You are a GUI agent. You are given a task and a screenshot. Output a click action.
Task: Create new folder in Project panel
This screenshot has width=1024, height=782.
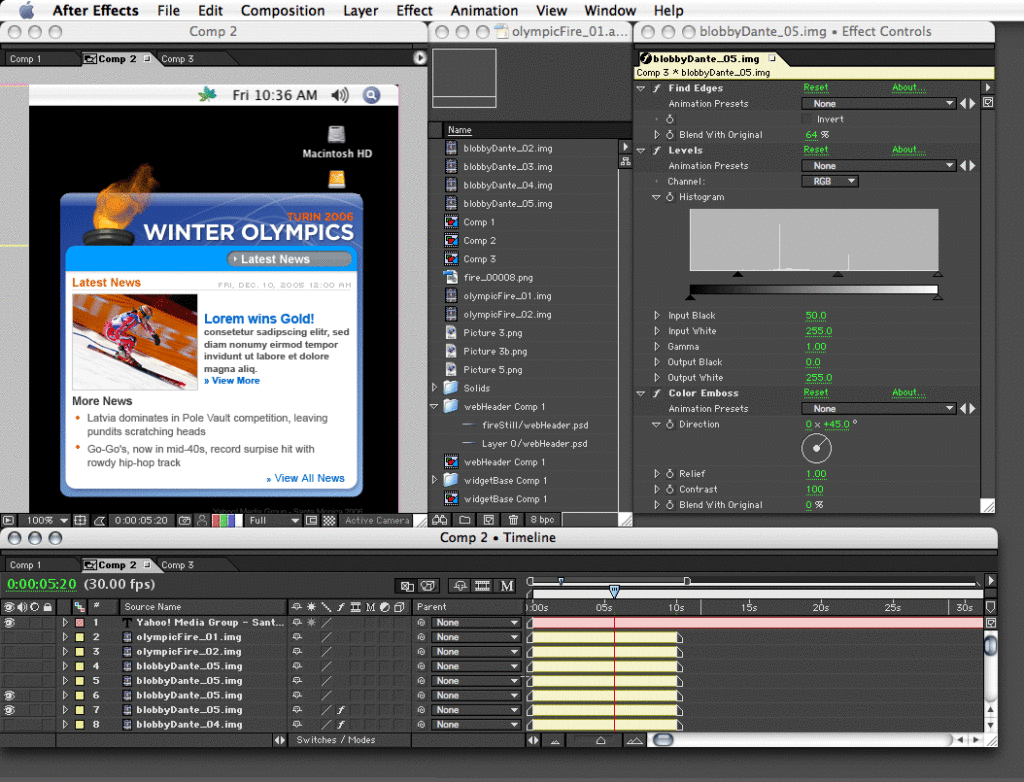click(465, 520)
